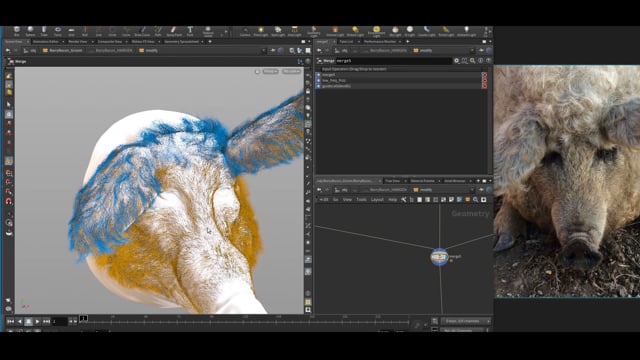
Task: Toggle the second merge input checkbox
Action: 319,80
